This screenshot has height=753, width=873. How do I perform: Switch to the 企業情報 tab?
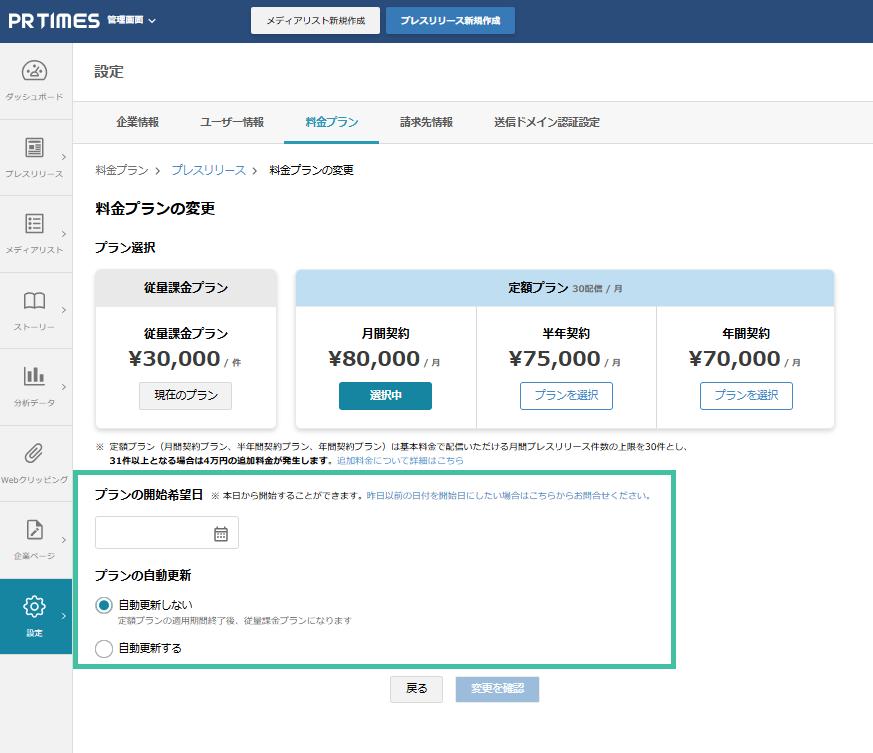[137, 122]
